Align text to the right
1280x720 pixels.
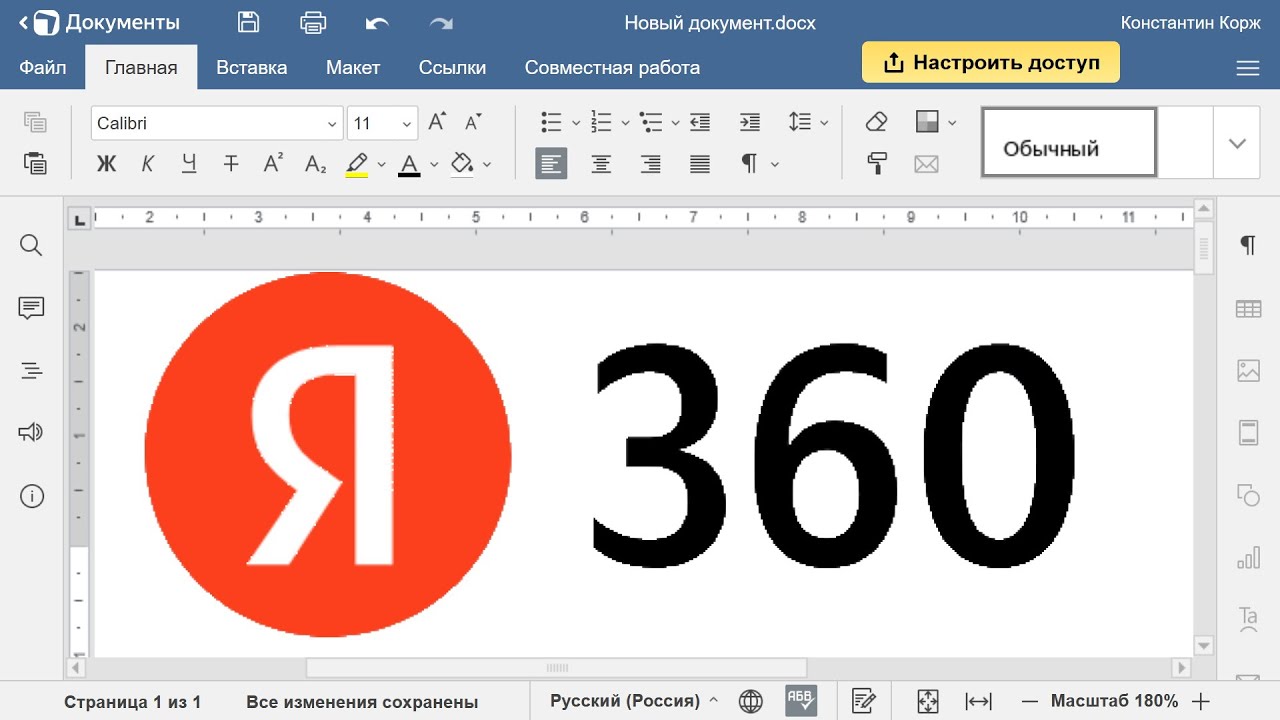651,164
